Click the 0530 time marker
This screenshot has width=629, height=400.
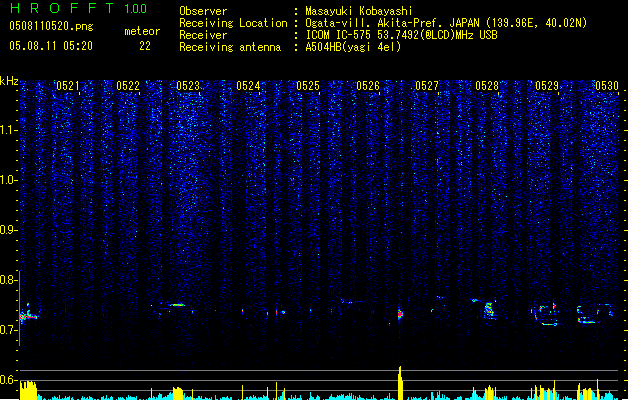click(607, 86)
